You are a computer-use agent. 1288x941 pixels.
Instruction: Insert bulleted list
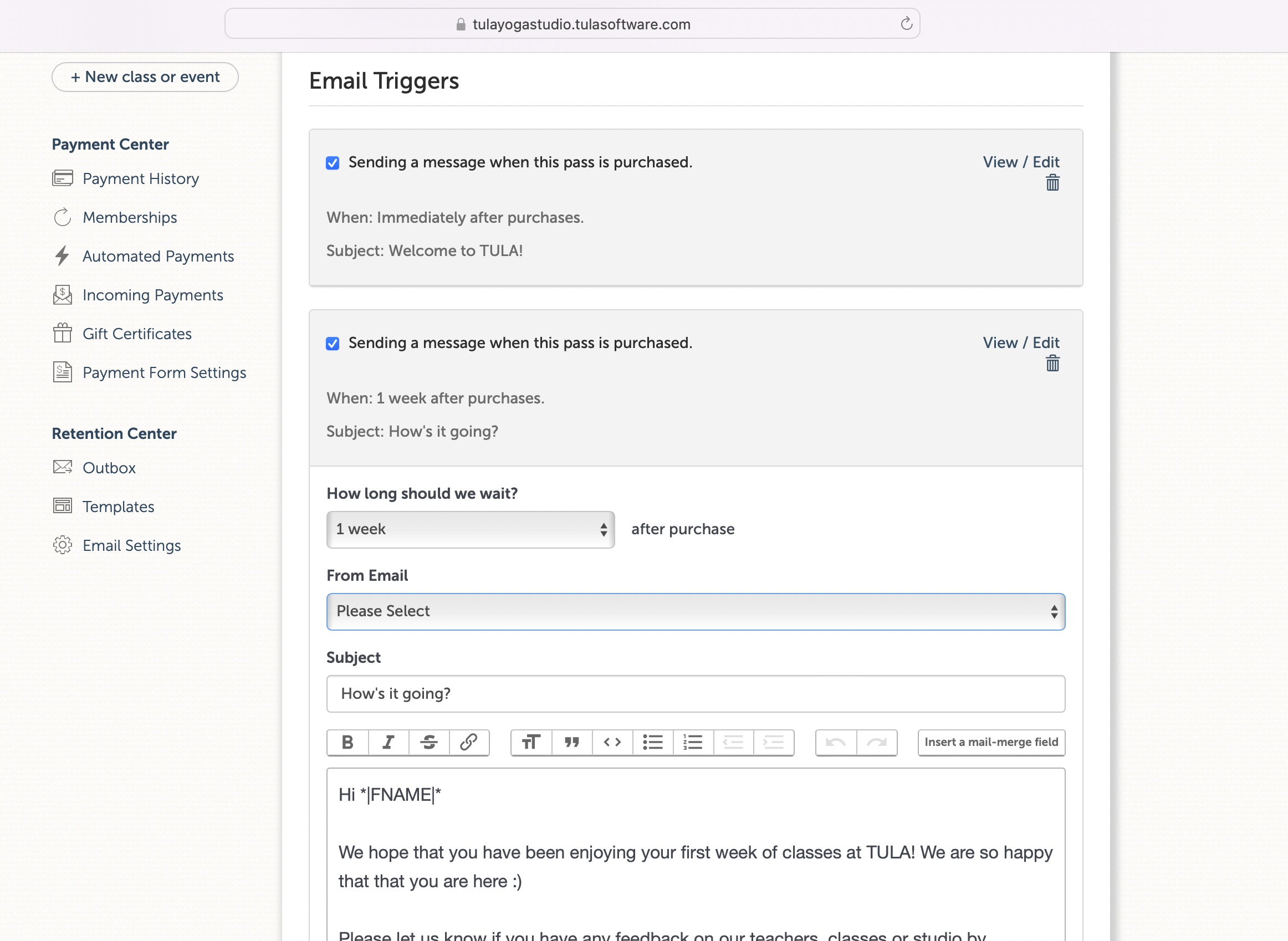tap(653, 742)
